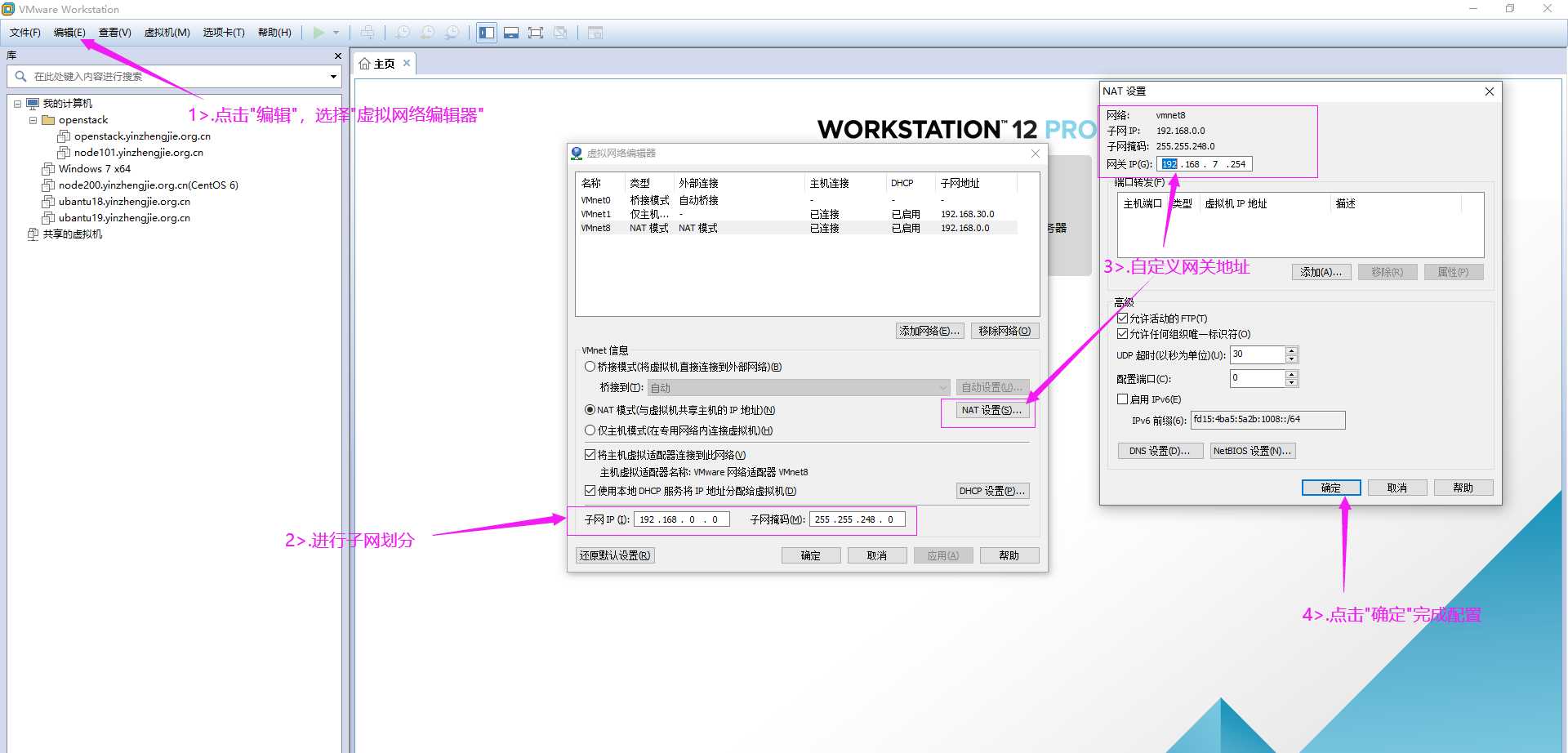Viewport: 1568px width, 753px height.
Task: Click 还原默认设置(R) button
Action: coord(615,555)
